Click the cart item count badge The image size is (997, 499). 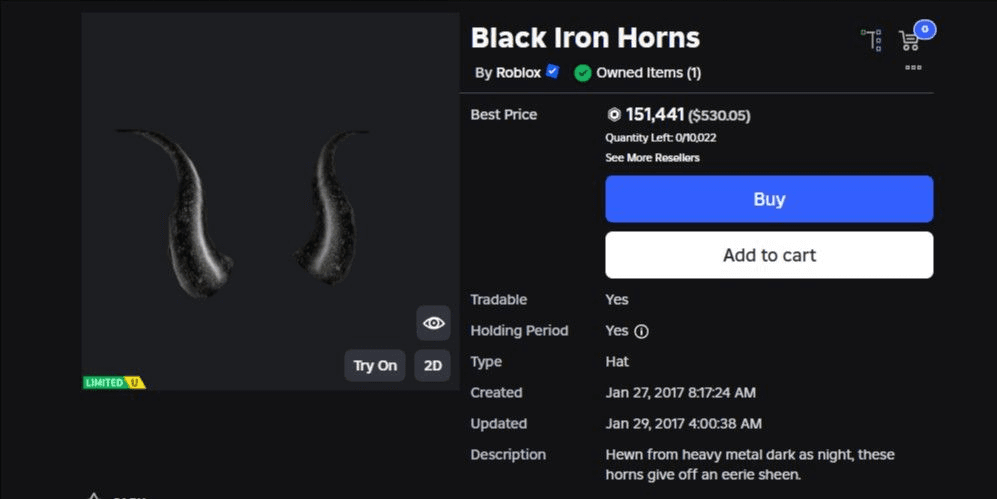(925, 29)
